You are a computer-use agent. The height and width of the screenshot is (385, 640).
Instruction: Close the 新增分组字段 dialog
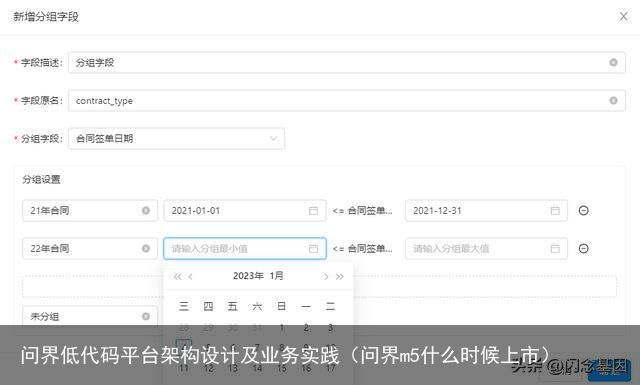click(623, 17)
